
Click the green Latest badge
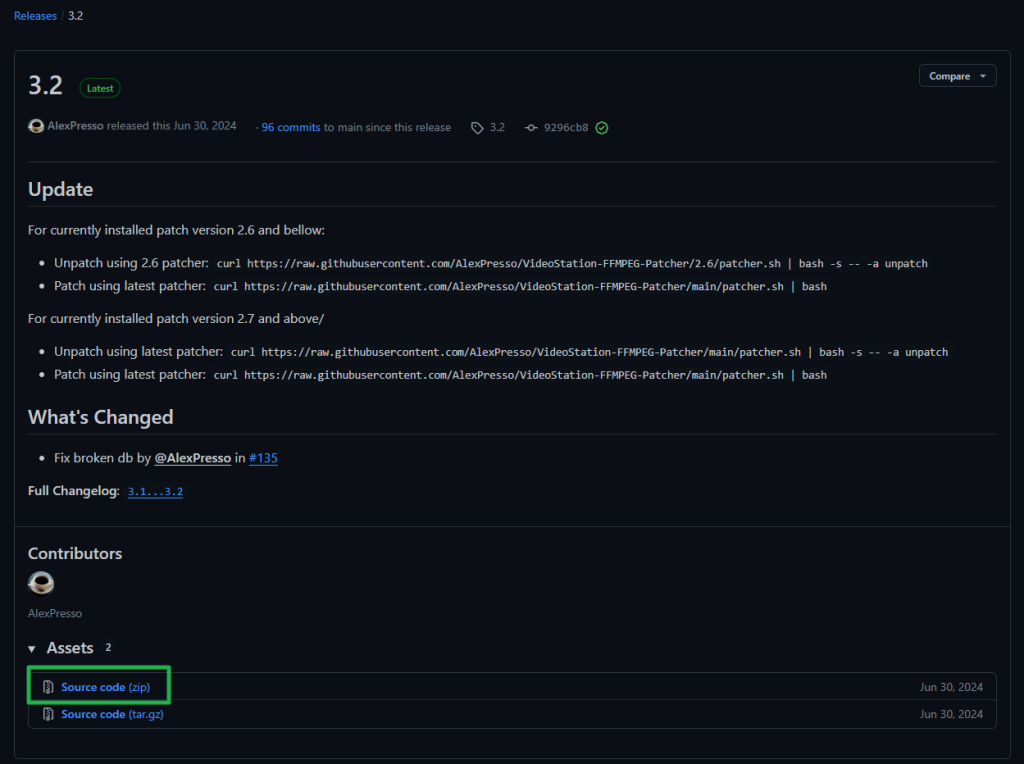coord(100,88)
